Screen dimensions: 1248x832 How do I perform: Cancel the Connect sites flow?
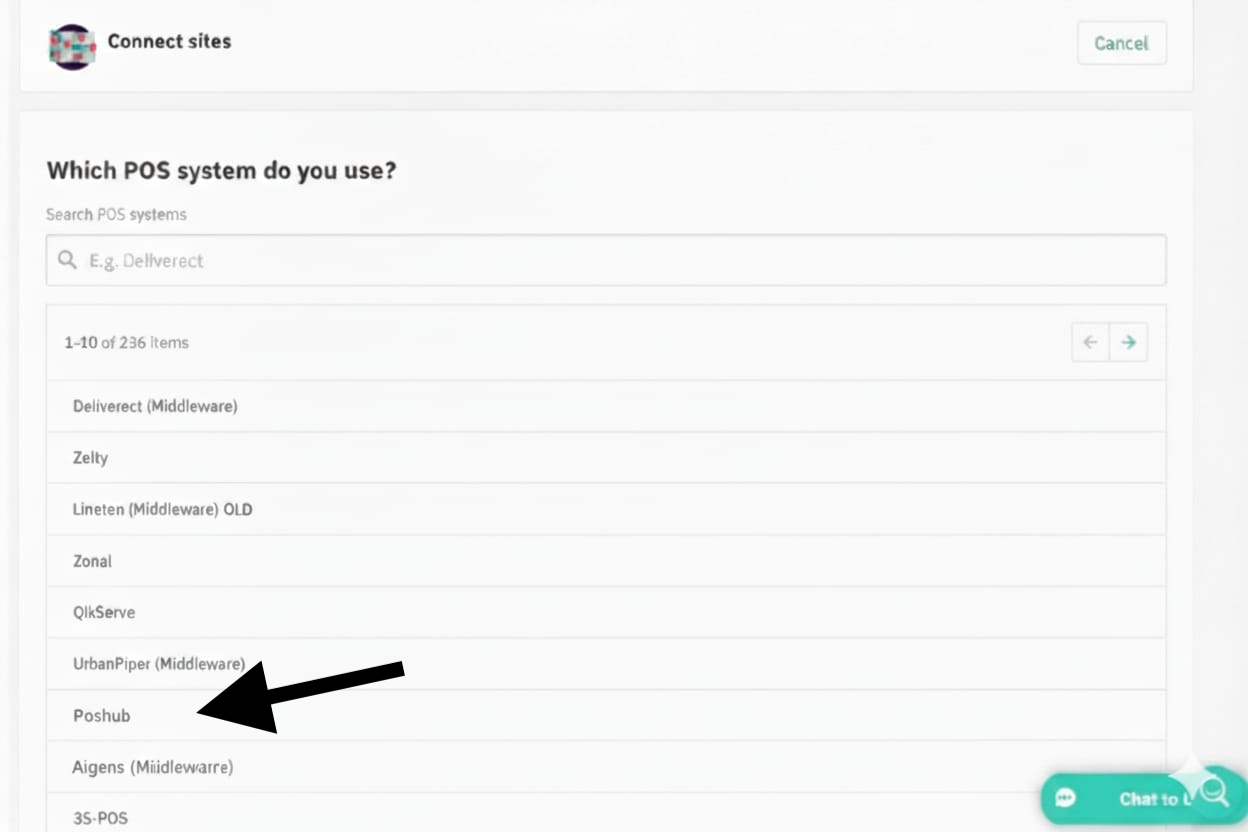tap(1121, 43)
